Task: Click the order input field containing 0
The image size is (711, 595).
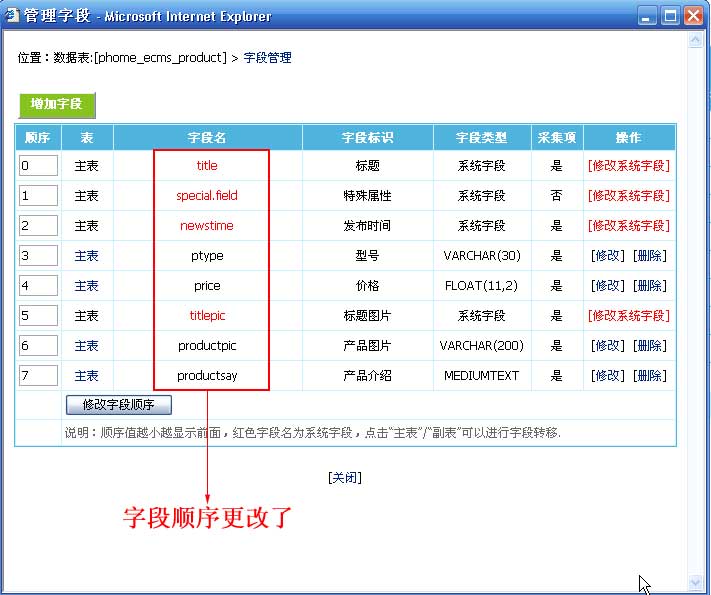Action: coord(38,166)
